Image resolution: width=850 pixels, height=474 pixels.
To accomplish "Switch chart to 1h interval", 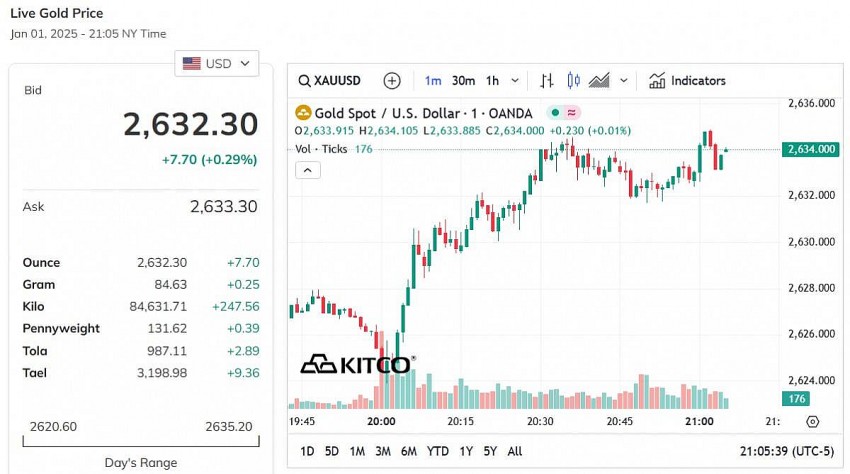I will point(492,81).
